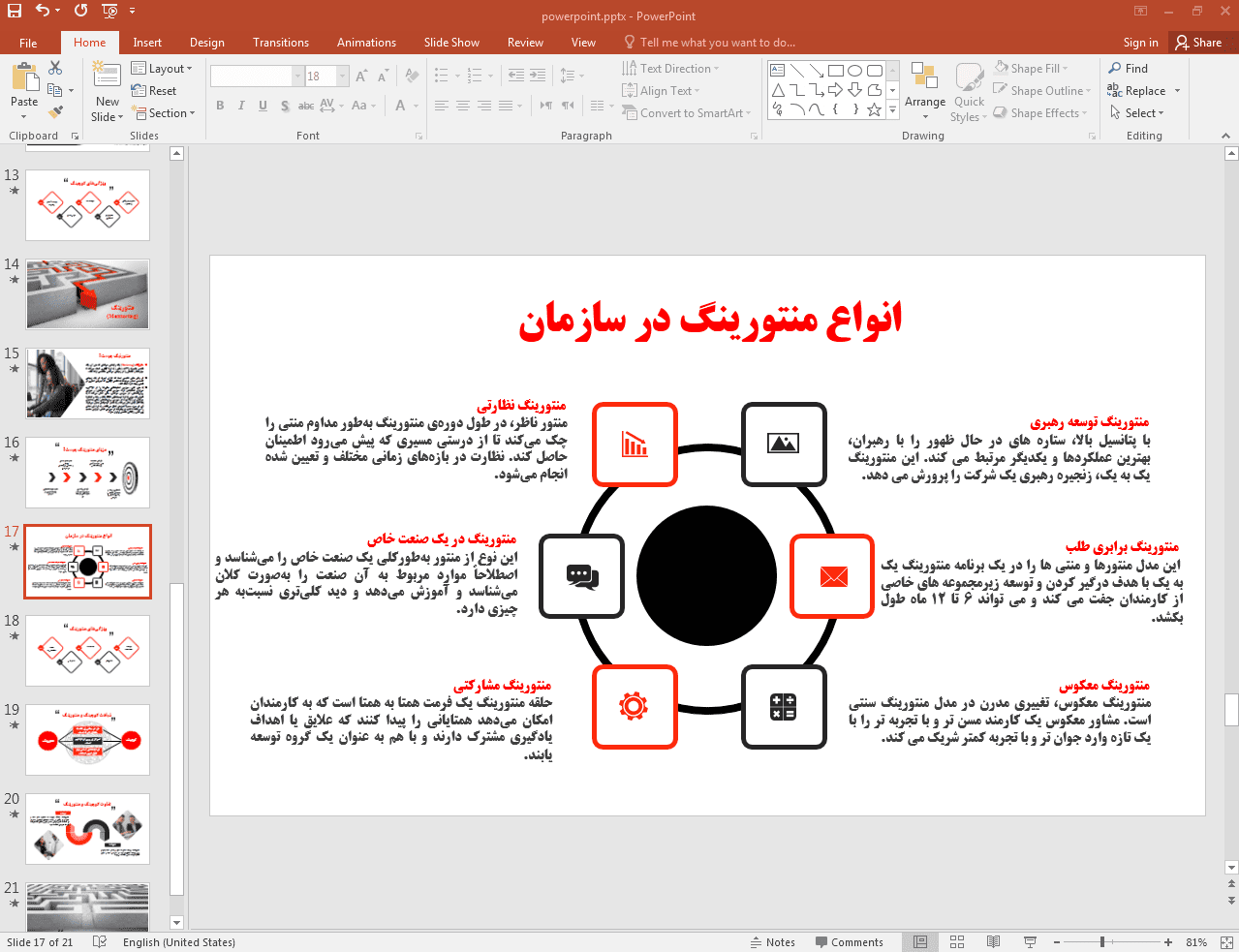The image size is (1239, 952).
Task: Toggle Bold formatting
Action: point(220,106)
